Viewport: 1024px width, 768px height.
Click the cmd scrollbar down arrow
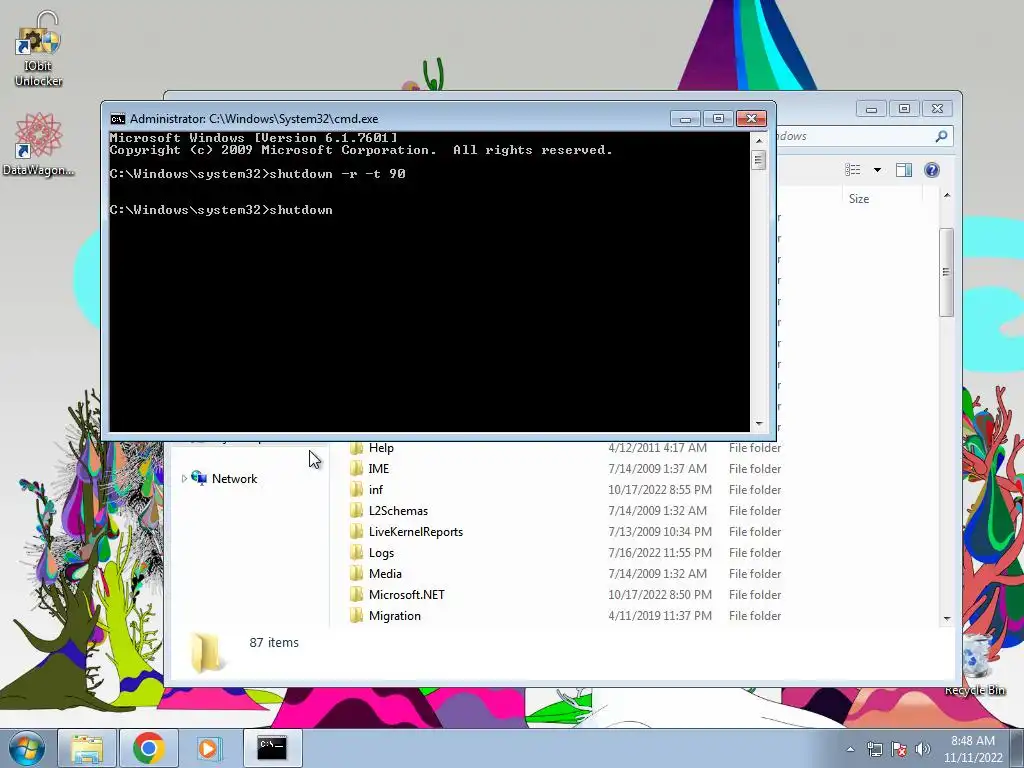759,424
